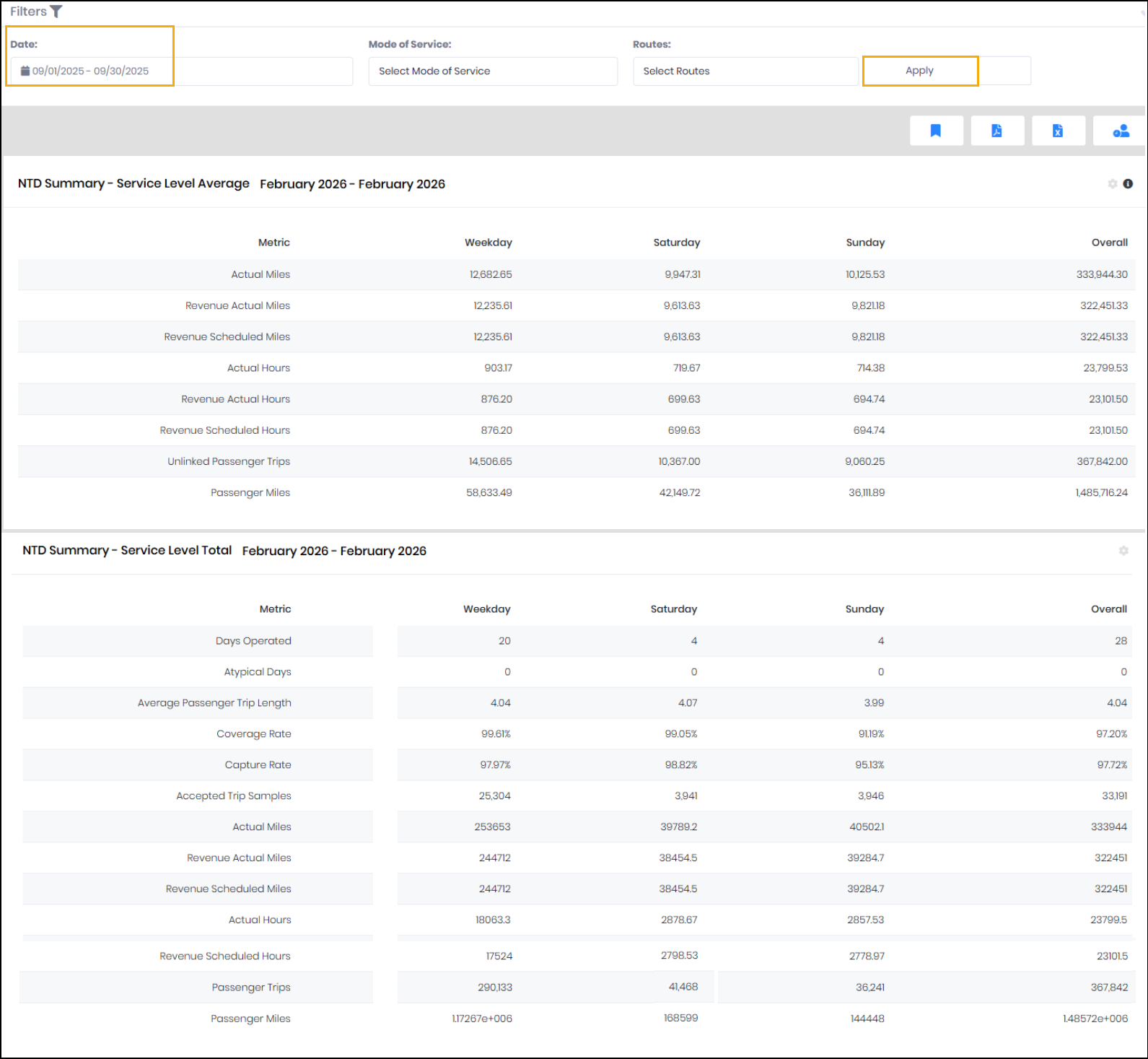The height and width of the screenshot is (1059, 1148).
Task: Click the Filters funnel icon
Action: coord(56,12)
